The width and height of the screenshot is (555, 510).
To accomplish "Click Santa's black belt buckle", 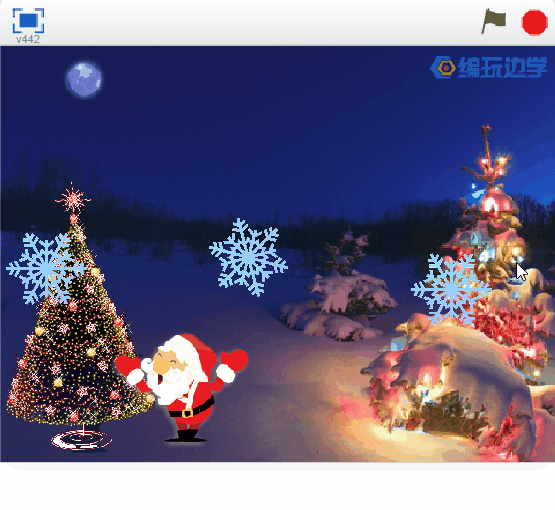I will (x=187, y=413).
